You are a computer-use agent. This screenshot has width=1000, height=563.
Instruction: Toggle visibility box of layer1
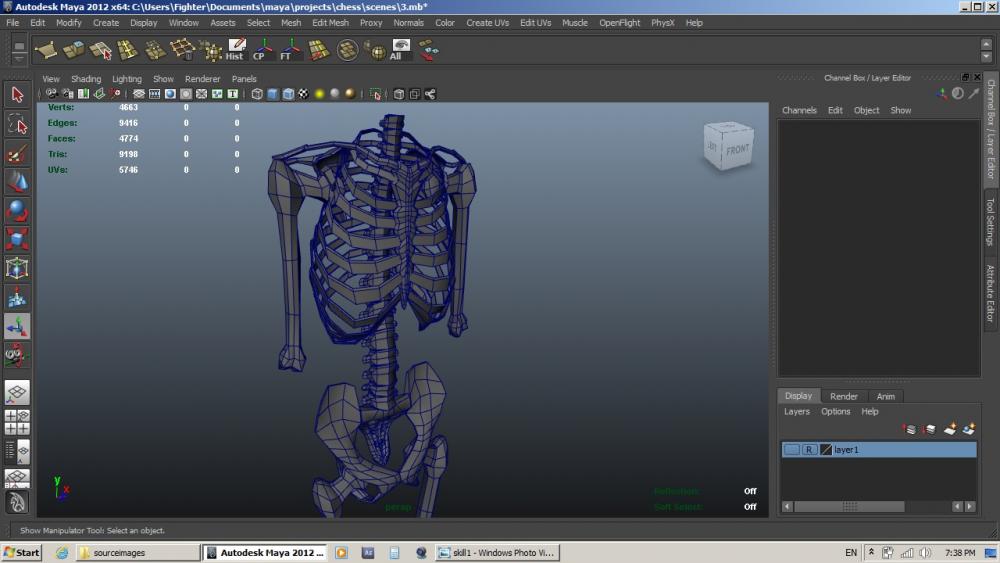tap(791, 450)
